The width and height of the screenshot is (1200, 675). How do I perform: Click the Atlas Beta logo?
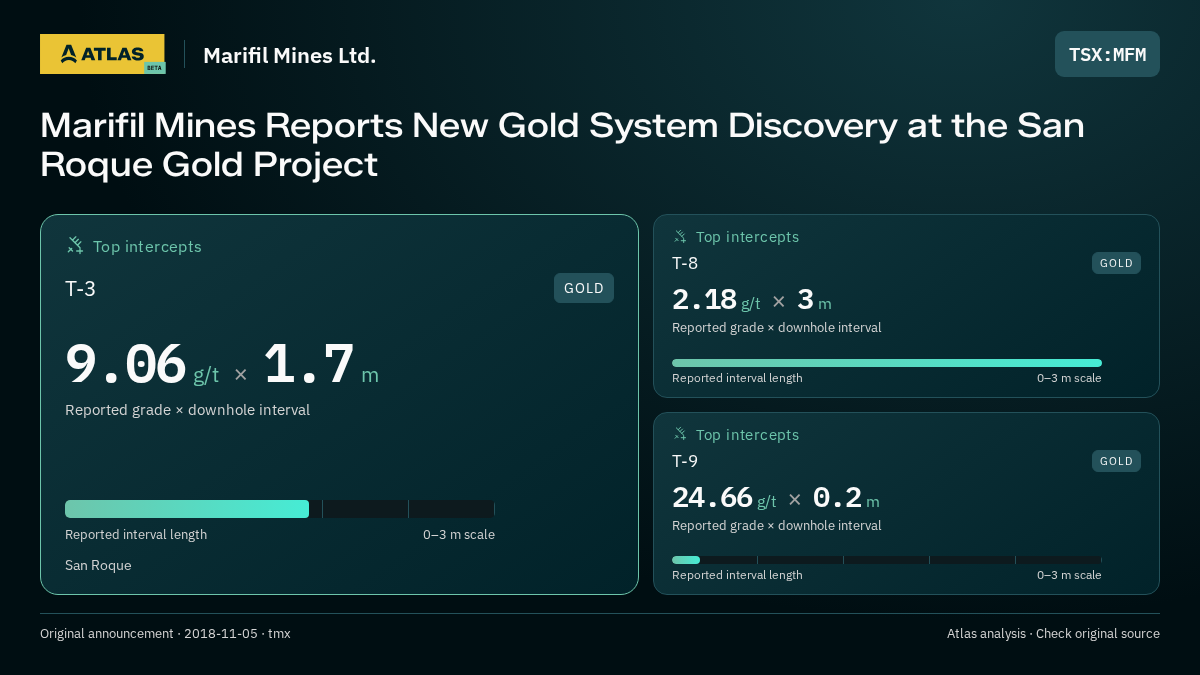tap(102, 54)
